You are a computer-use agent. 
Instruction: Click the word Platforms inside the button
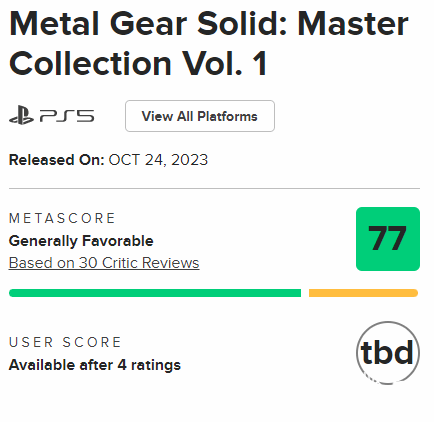point(227,116)
